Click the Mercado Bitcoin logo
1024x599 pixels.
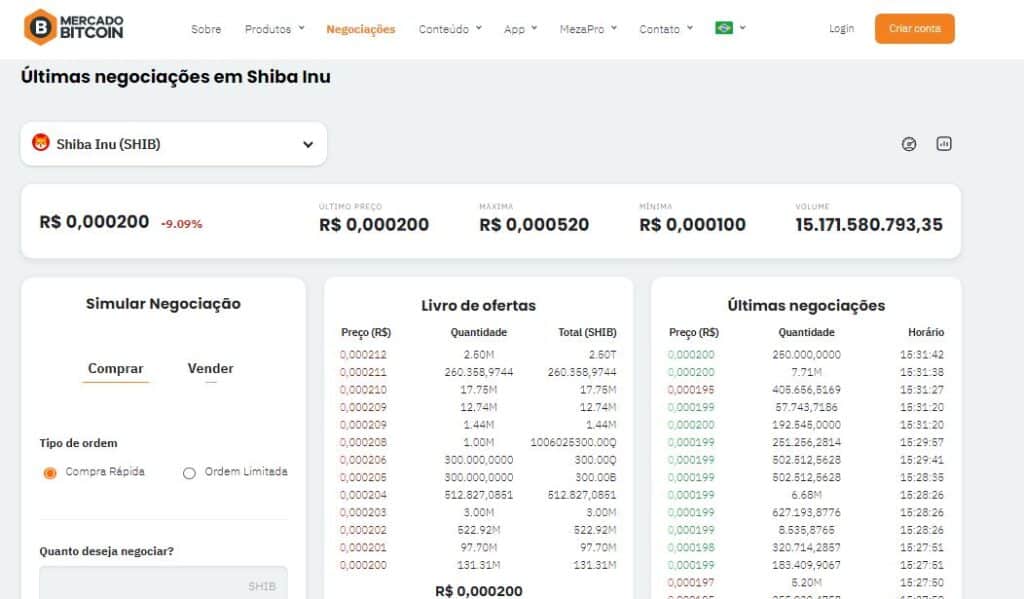point(73,27)
